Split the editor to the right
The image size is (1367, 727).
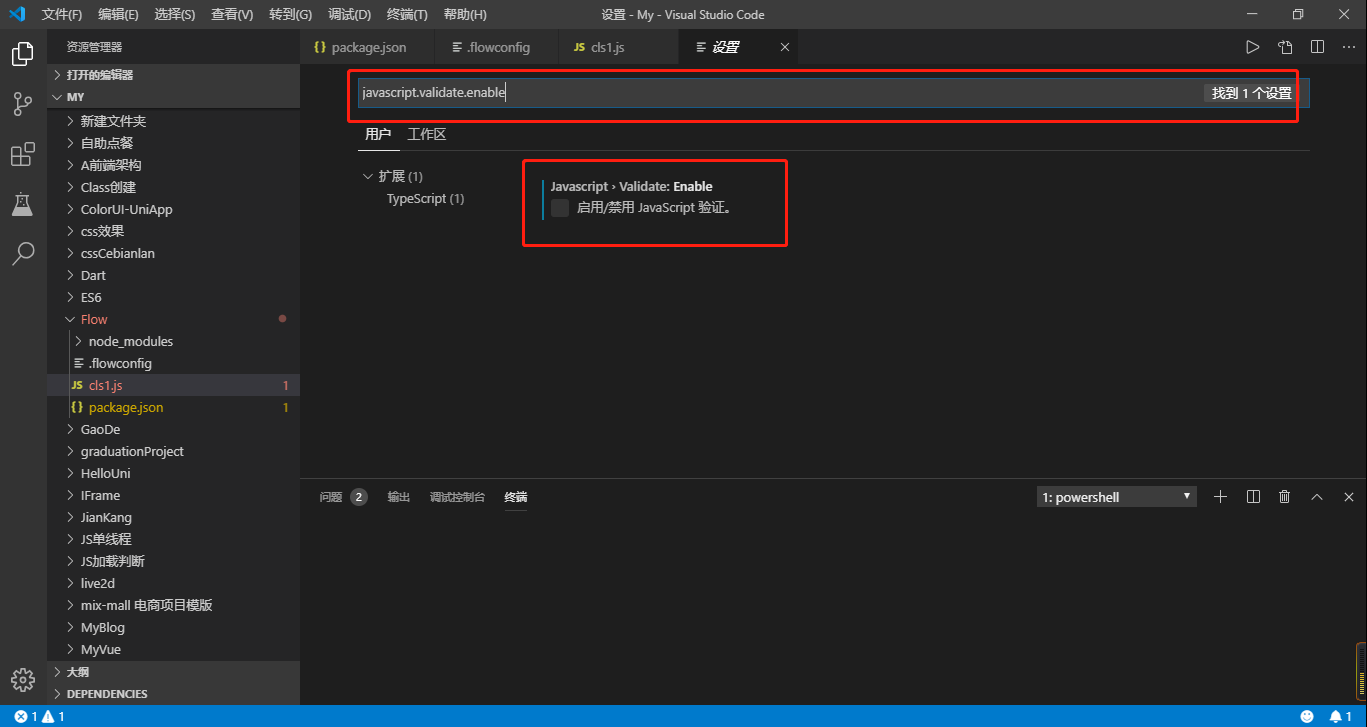(1317, 47)
